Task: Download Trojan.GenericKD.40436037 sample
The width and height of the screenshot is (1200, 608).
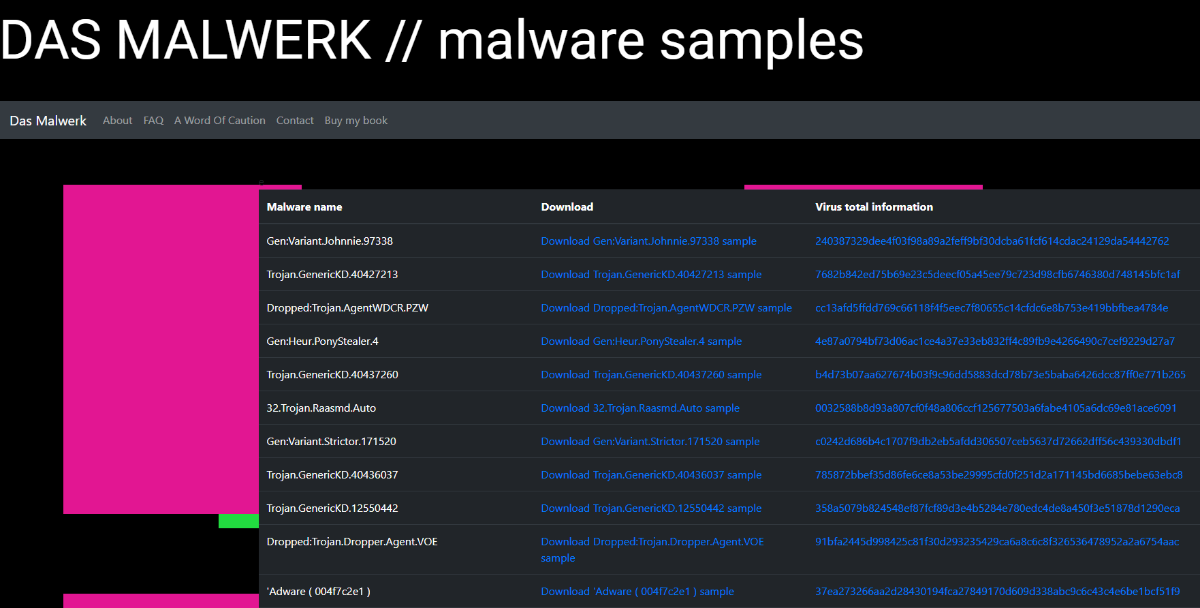Action: click(651, 475)
